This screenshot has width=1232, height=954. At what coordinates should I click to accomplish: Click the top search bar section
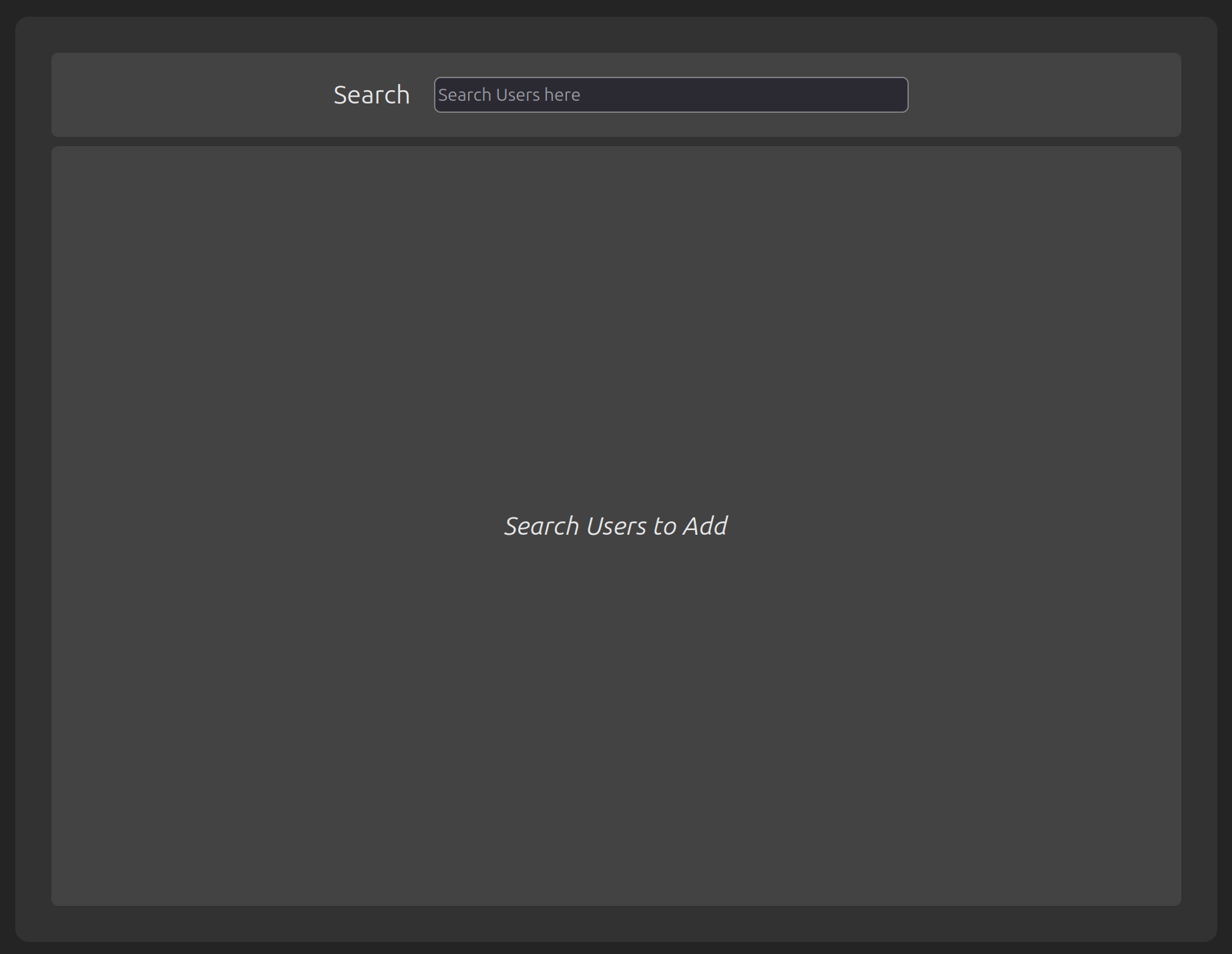point(616,95)
